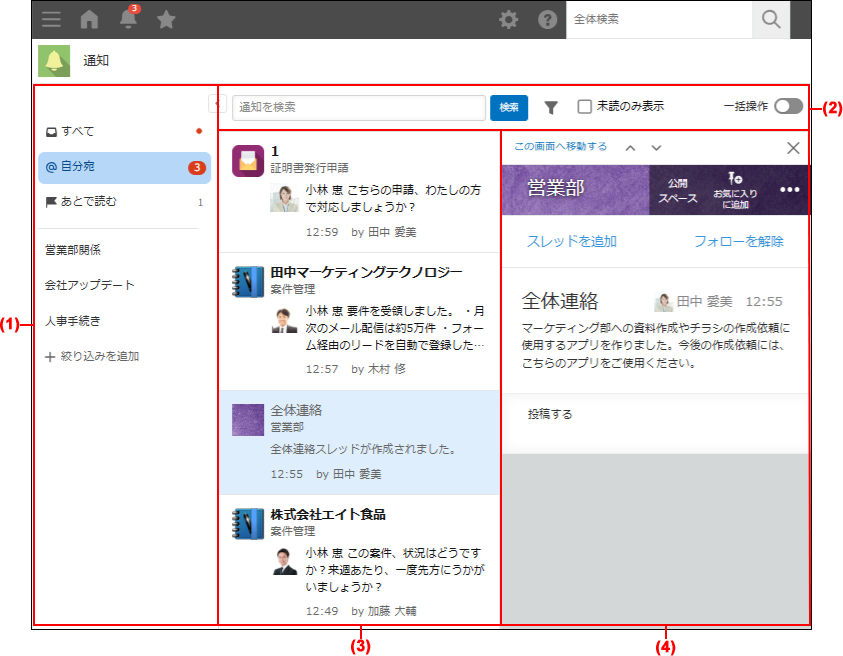
Task: Select the あとで読む filter
Action: point(124,202)
